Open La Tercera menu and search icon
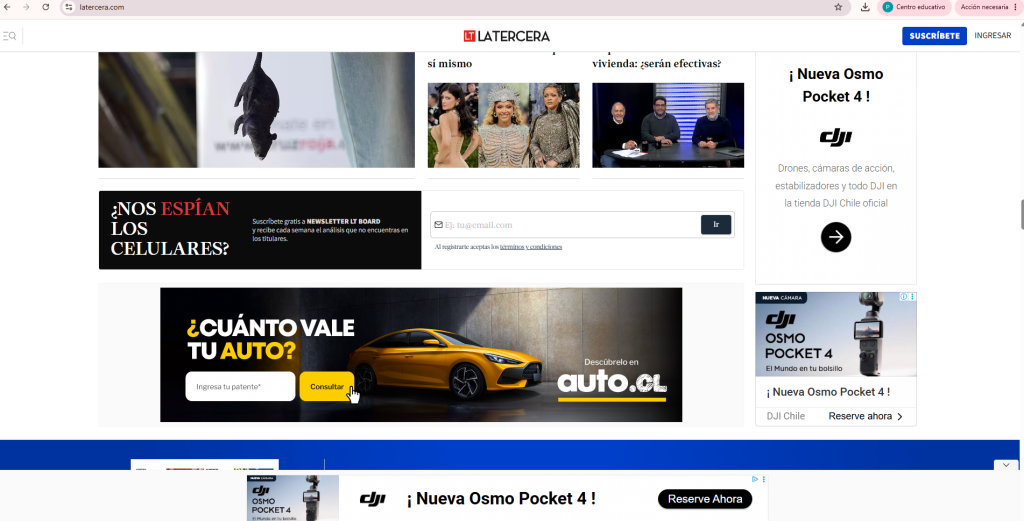Viewport: 1024px width, 521px height. (x=9, y=36)
